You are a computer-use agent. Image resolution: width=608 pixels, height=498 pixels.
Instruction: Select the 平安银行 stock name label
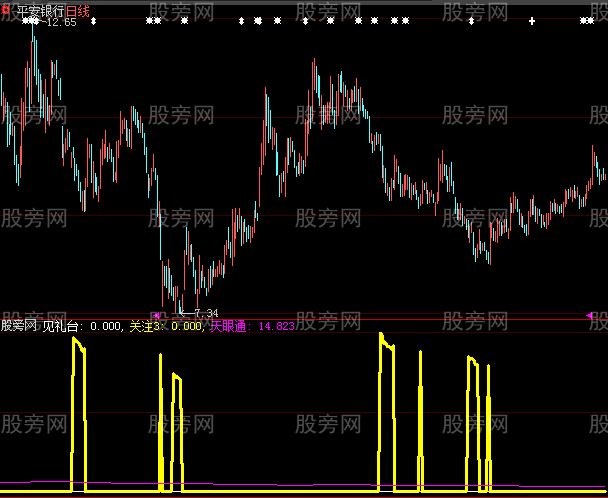click(41, 8)
